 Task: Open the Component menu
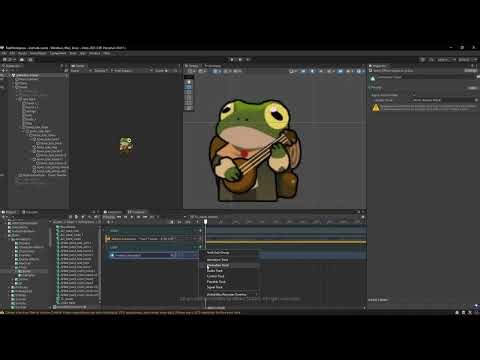(58, 53)
